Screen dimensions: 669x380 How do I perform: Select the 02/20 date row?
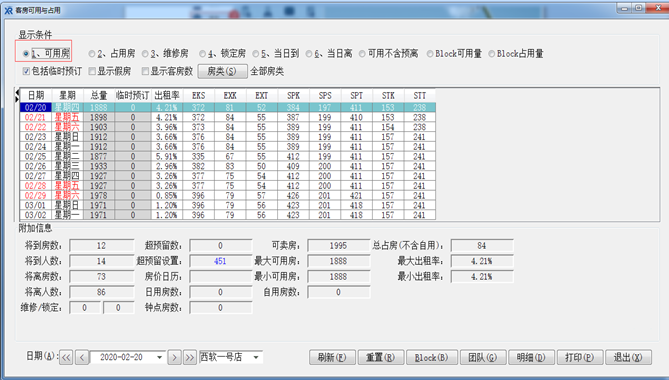click(x=227, y=107)
